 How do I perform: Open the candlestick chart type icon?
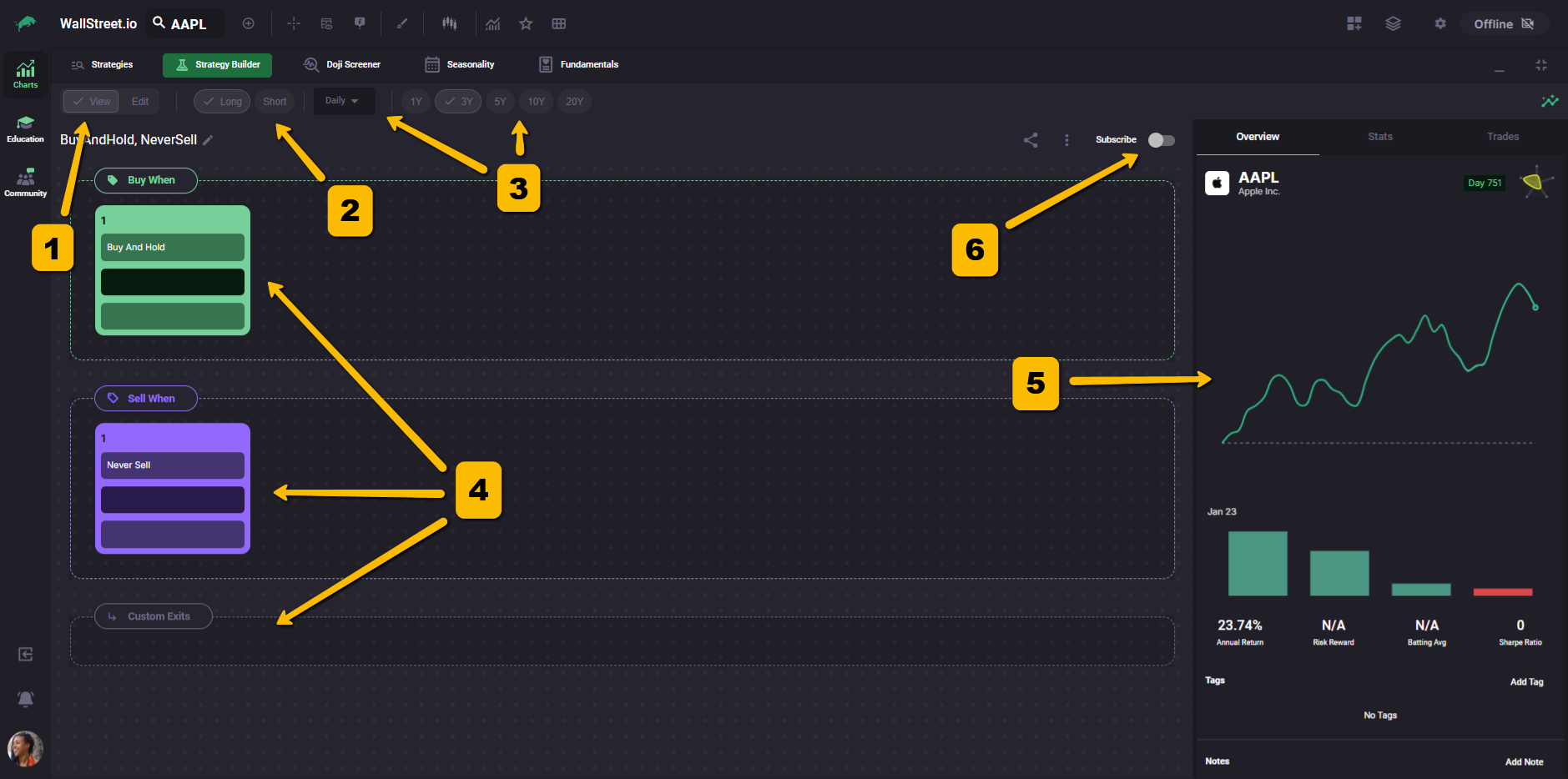[450, 23]
